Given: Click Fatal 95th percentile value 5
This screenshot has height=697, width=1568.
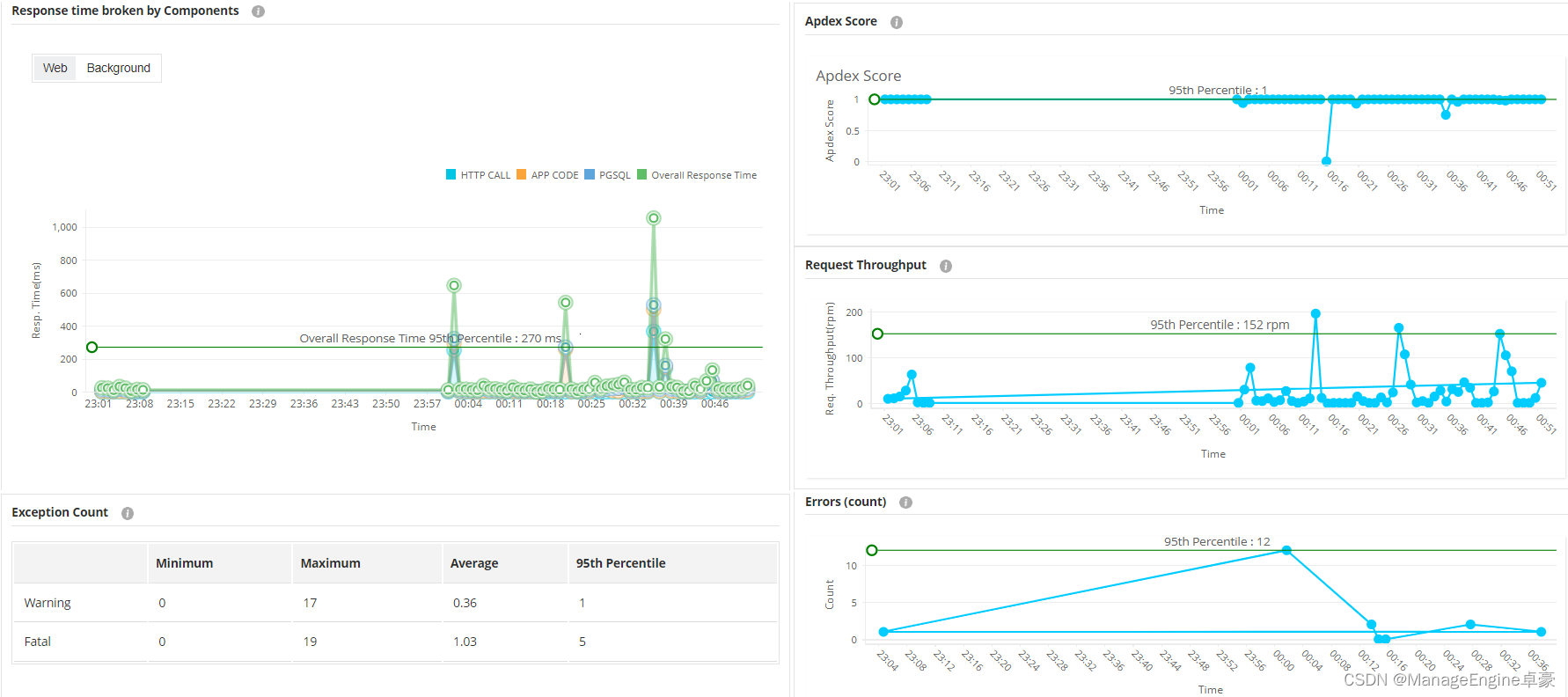Looking at the screenshot, I should (583, 642).
